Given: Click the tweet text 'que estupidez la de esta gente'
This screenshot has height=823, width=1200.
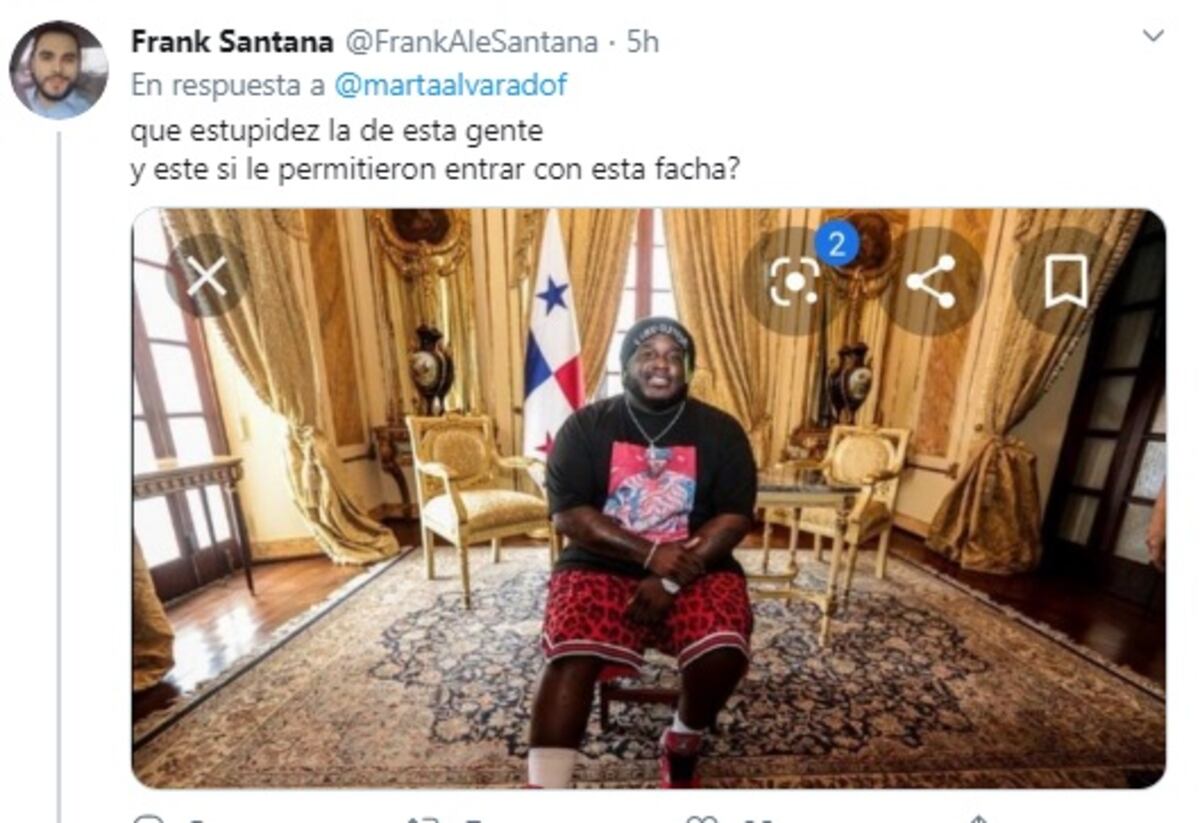Looking at the screenshot, I should coord(336,131).
